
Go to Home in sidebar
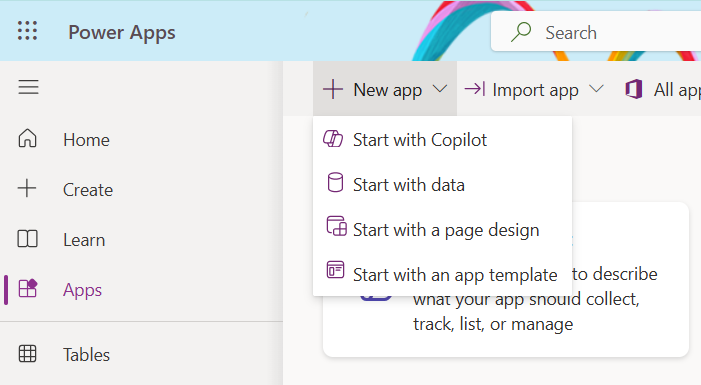tap(86, 140)
